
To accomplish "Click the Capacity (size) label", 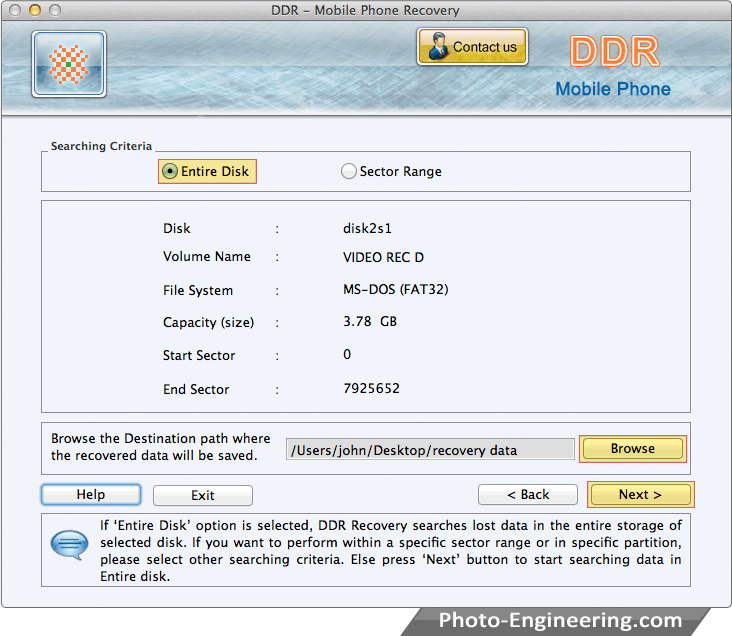I will click(x=208, y=322).
